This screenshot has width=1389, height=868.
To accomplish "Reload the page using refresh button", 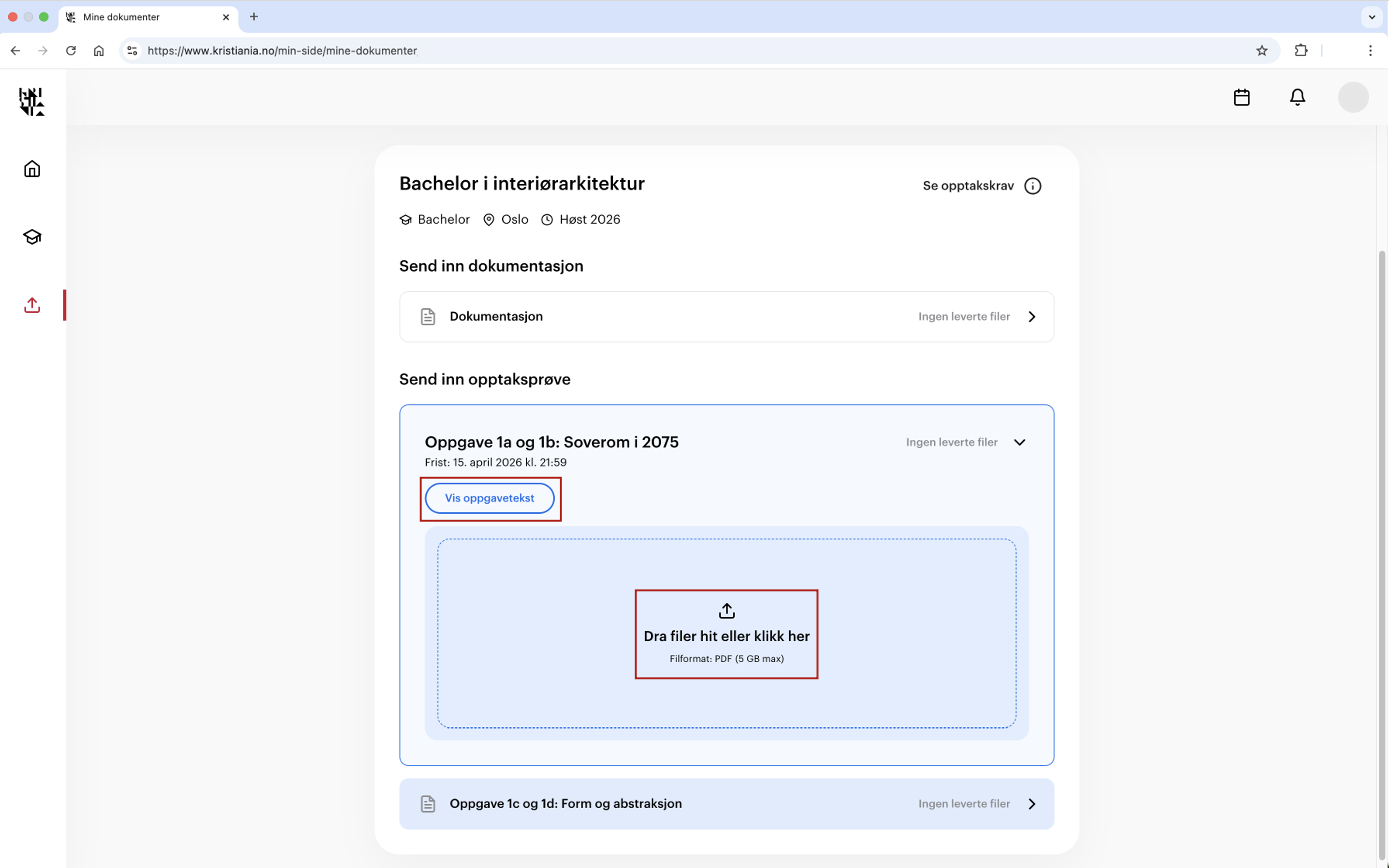I will (x=71, y=51).
